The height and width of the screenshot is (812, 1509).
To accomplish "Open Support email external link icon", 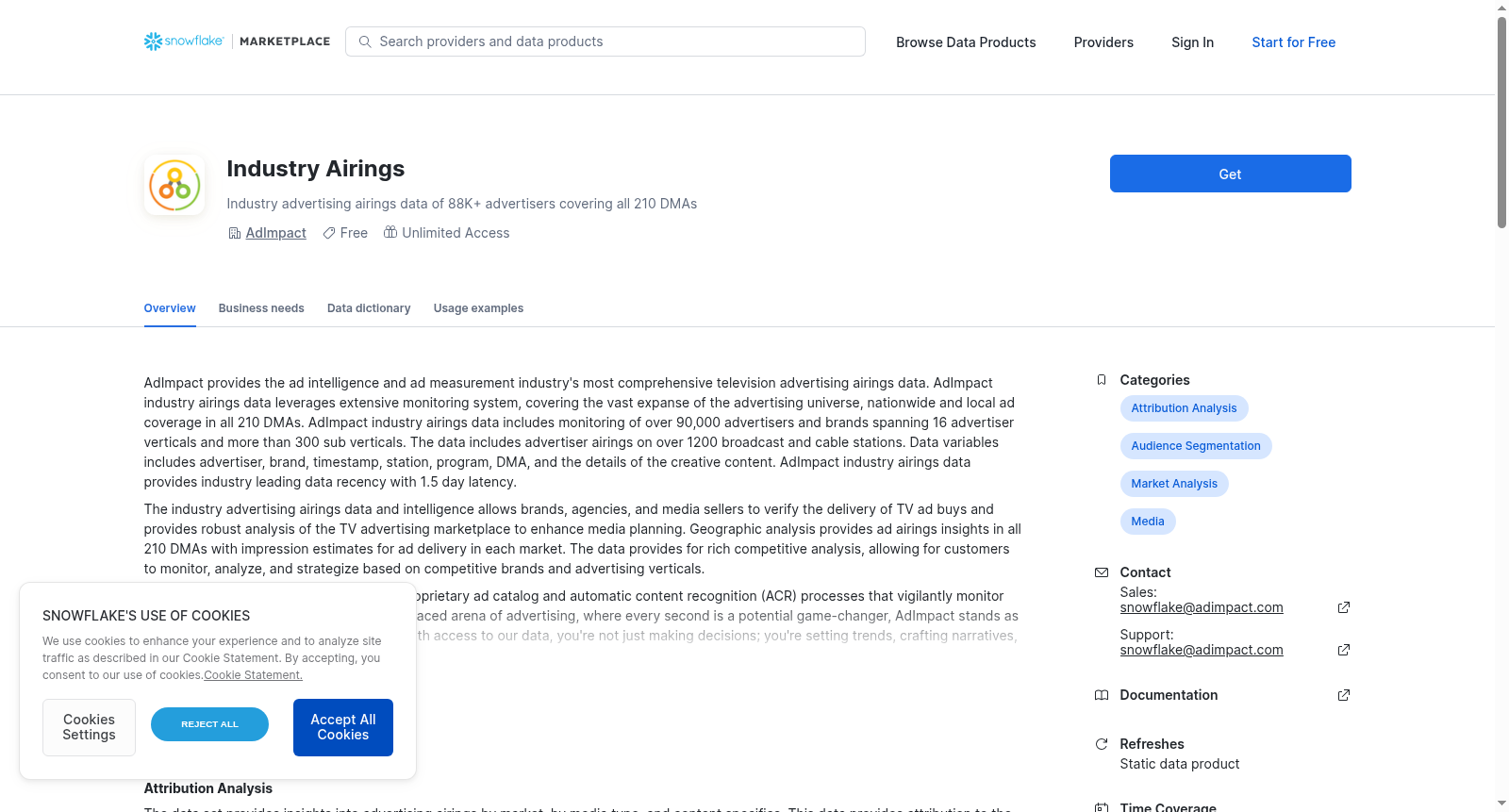I will pos(1344,650).
